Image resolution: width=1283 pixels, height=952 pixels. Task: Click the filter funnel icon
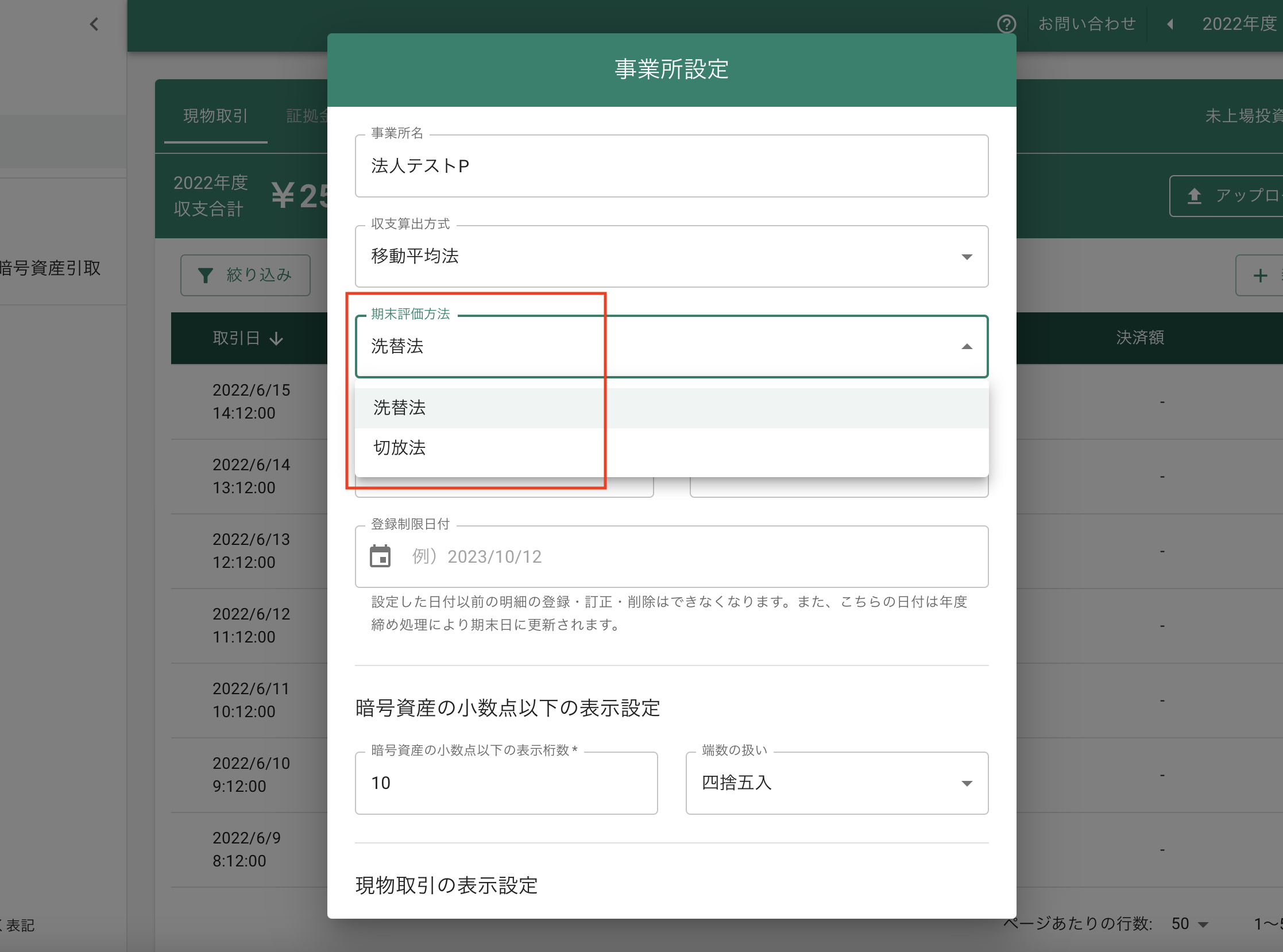point(205,276)
